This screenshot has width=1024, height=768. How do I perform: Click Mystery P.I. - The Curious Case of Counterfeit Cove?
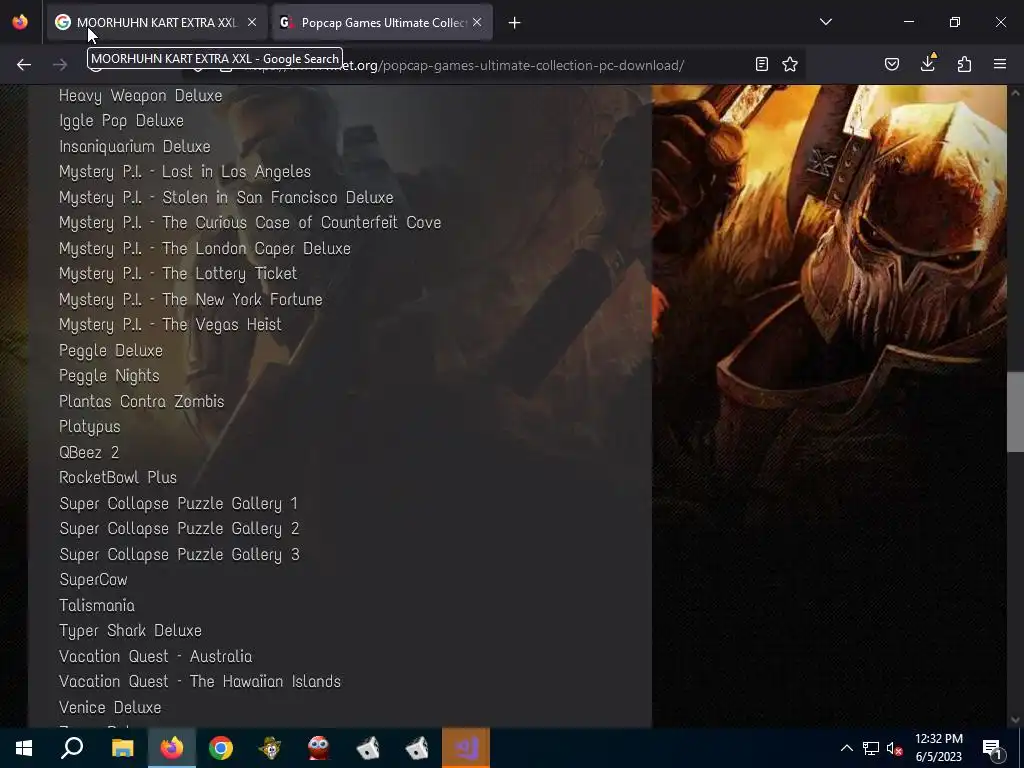click(250, 223)
